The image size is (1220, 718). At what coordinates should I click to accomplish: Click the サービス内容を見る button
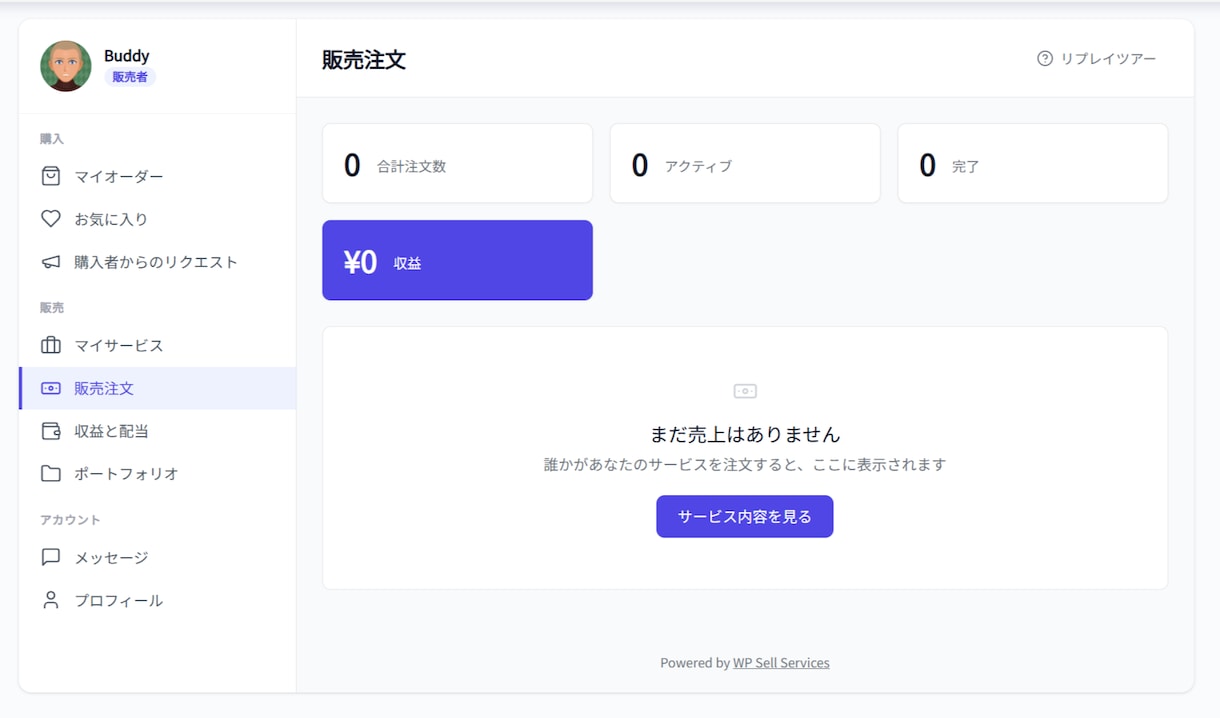(745, 516)
